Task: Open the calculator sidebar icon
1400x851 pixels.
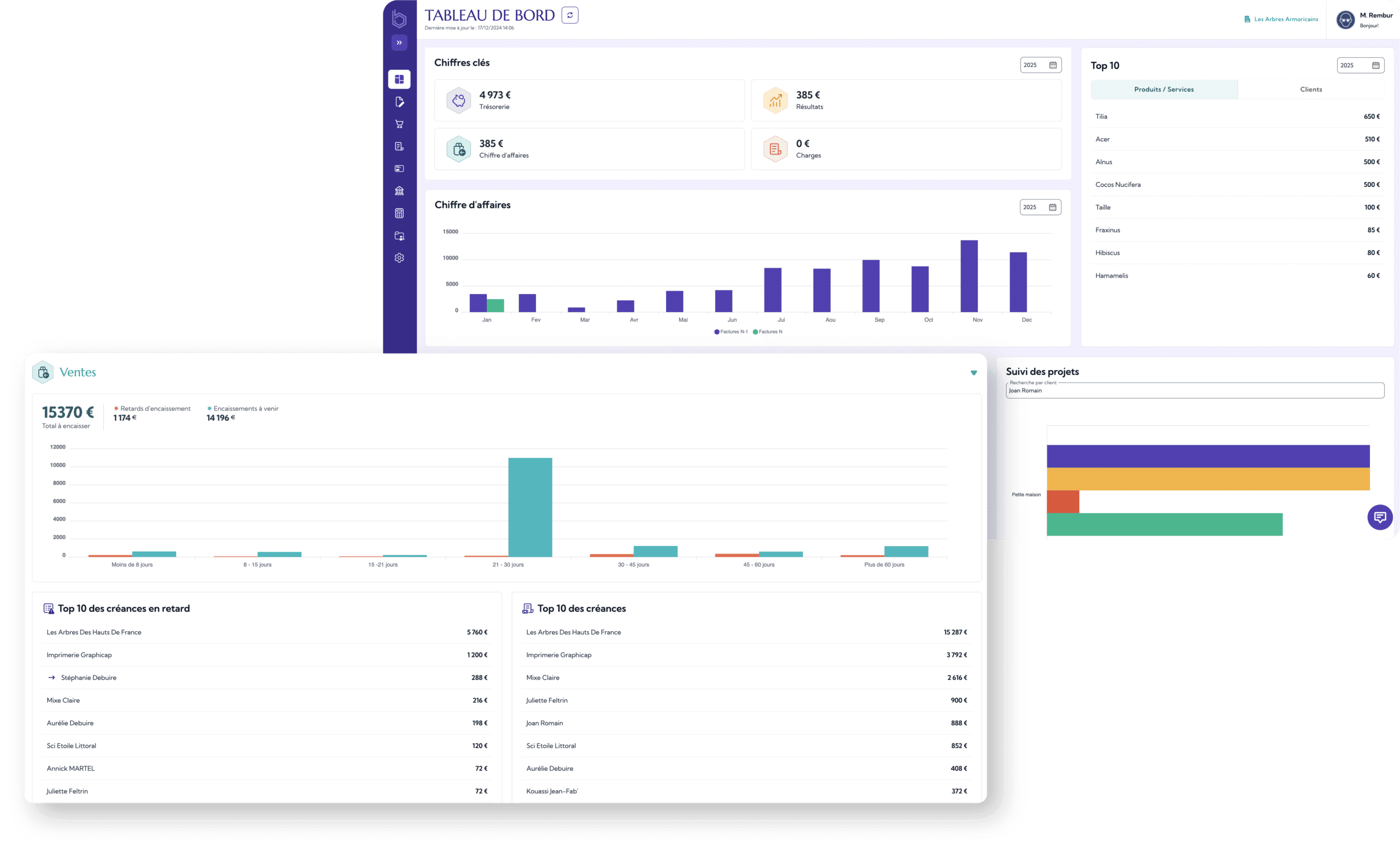Action: [x=399, y=213]
